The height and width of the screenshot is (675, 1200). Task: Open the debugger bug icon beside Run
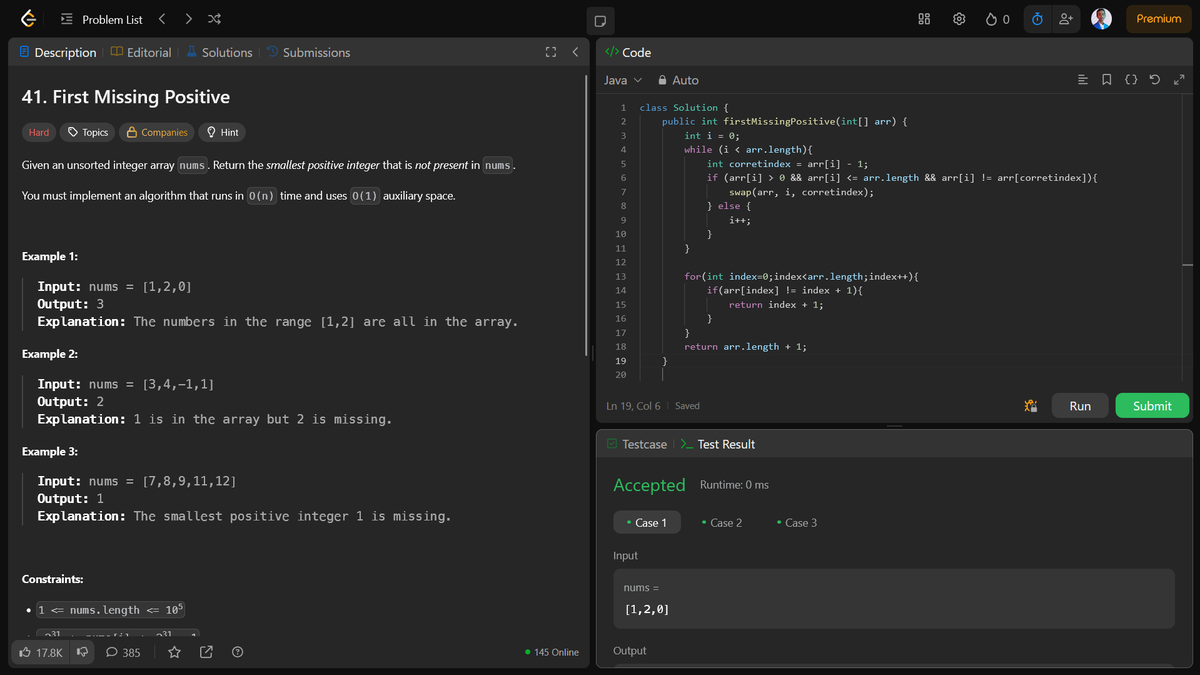(1031, 406)
